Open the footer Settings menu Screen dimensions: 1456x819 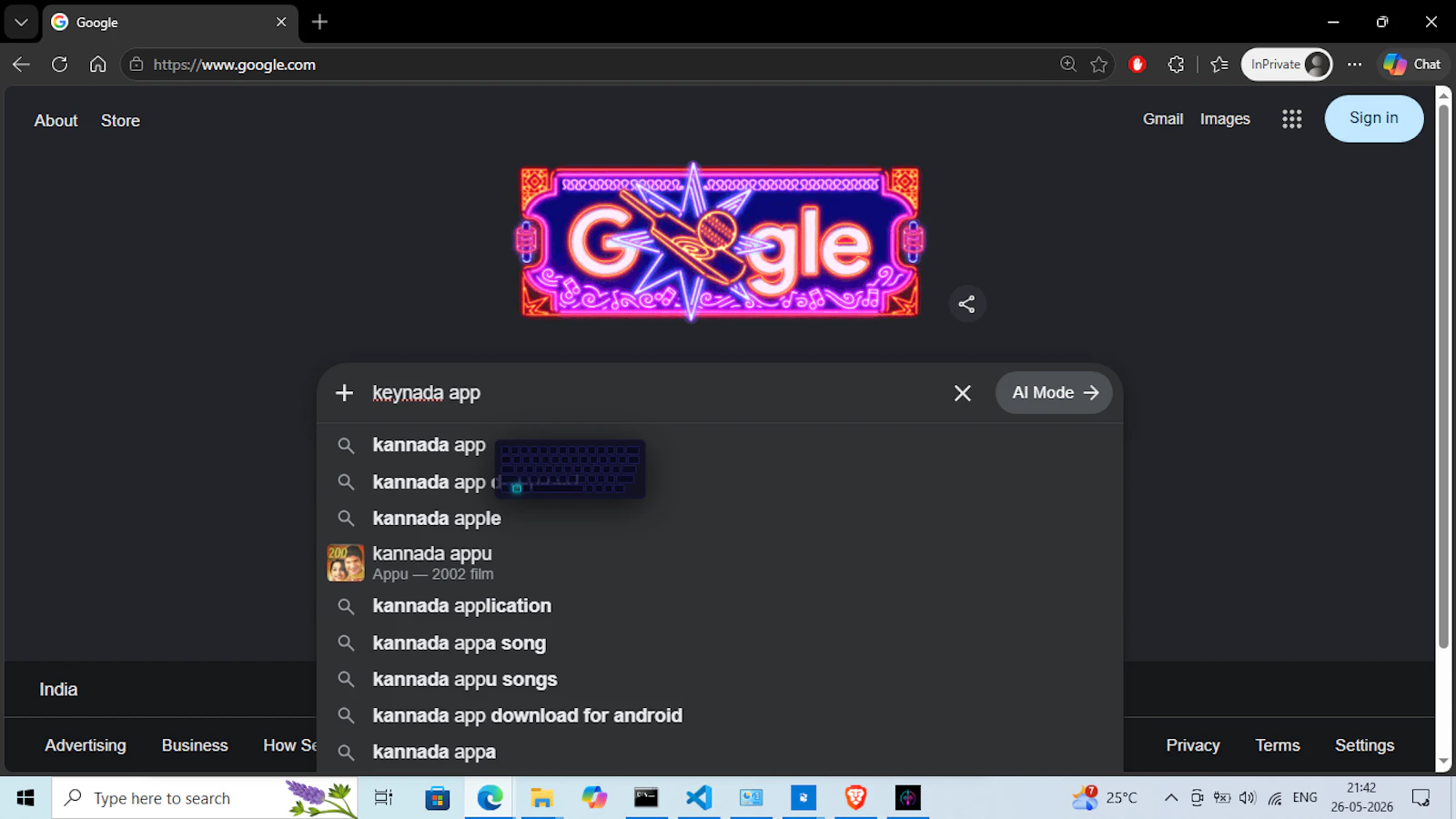click(1364, 745)
